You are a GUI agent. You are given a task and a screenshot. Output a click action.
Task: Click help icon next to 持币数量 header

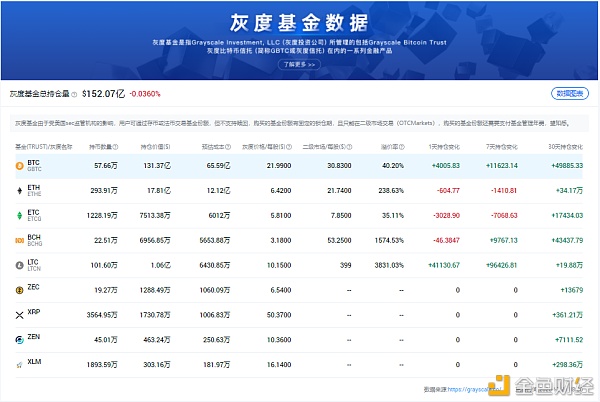tap(116, 147)
